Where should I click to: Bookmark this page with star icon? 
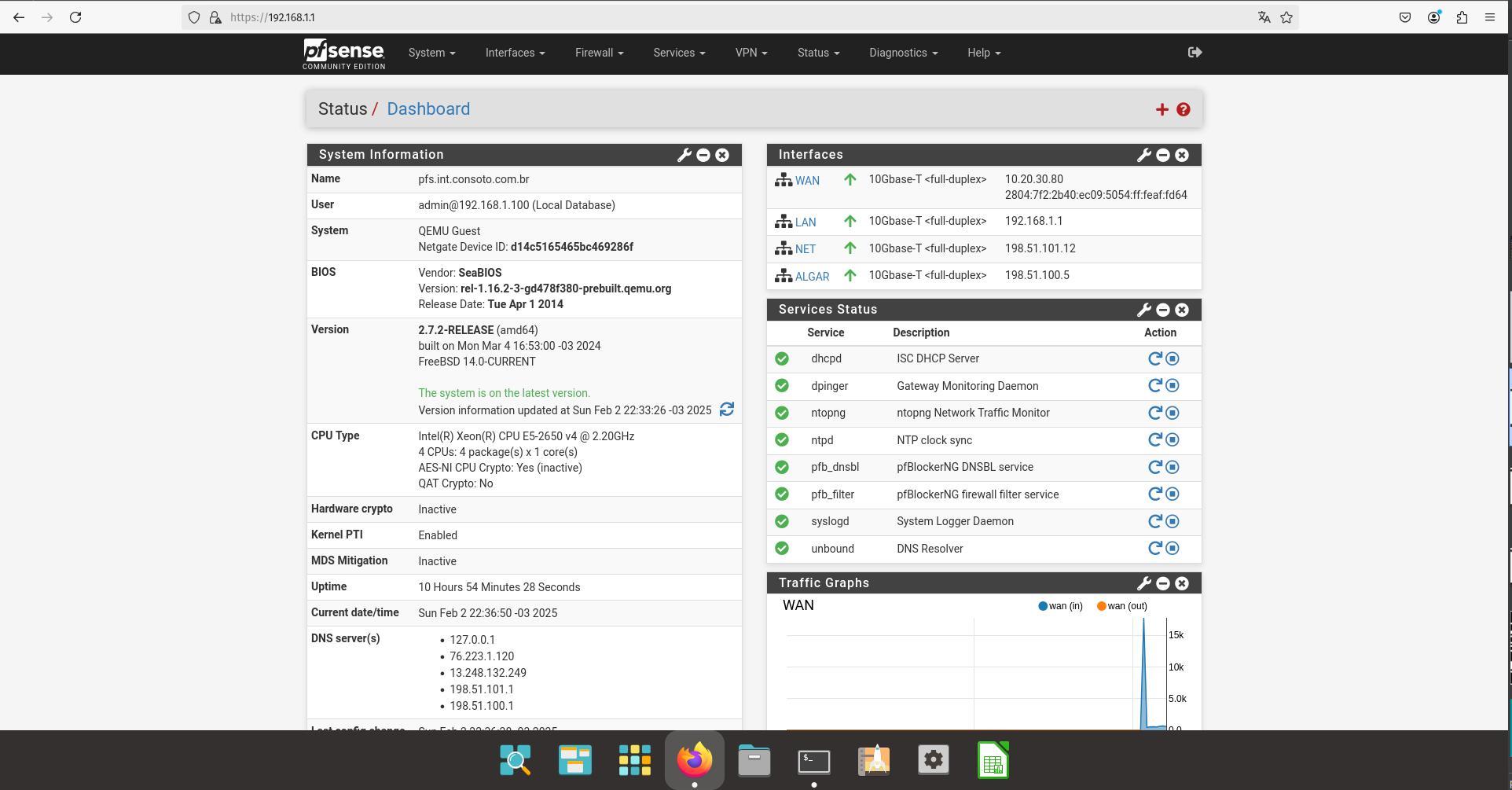click(x=1286, y=17)
